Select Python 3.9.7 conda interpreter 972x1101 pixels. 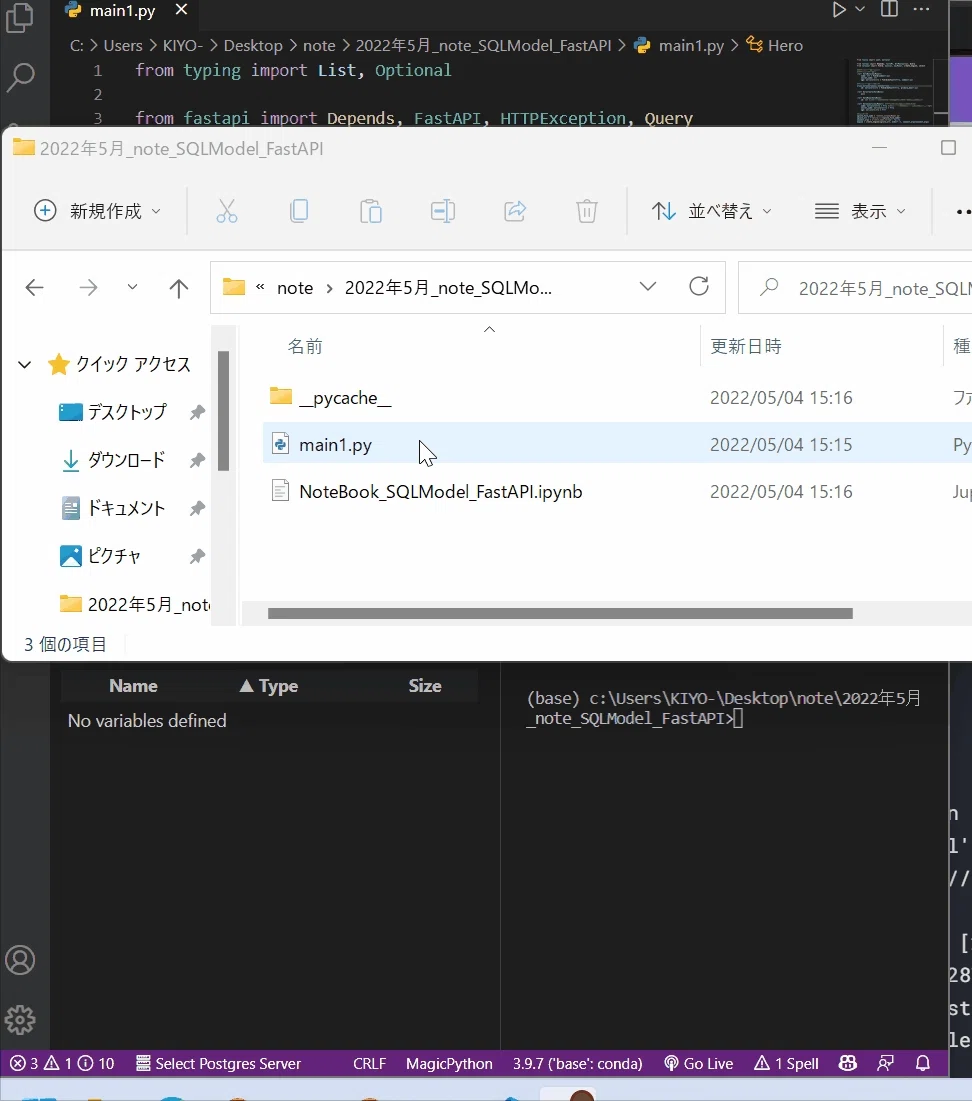coord(577,1063)
